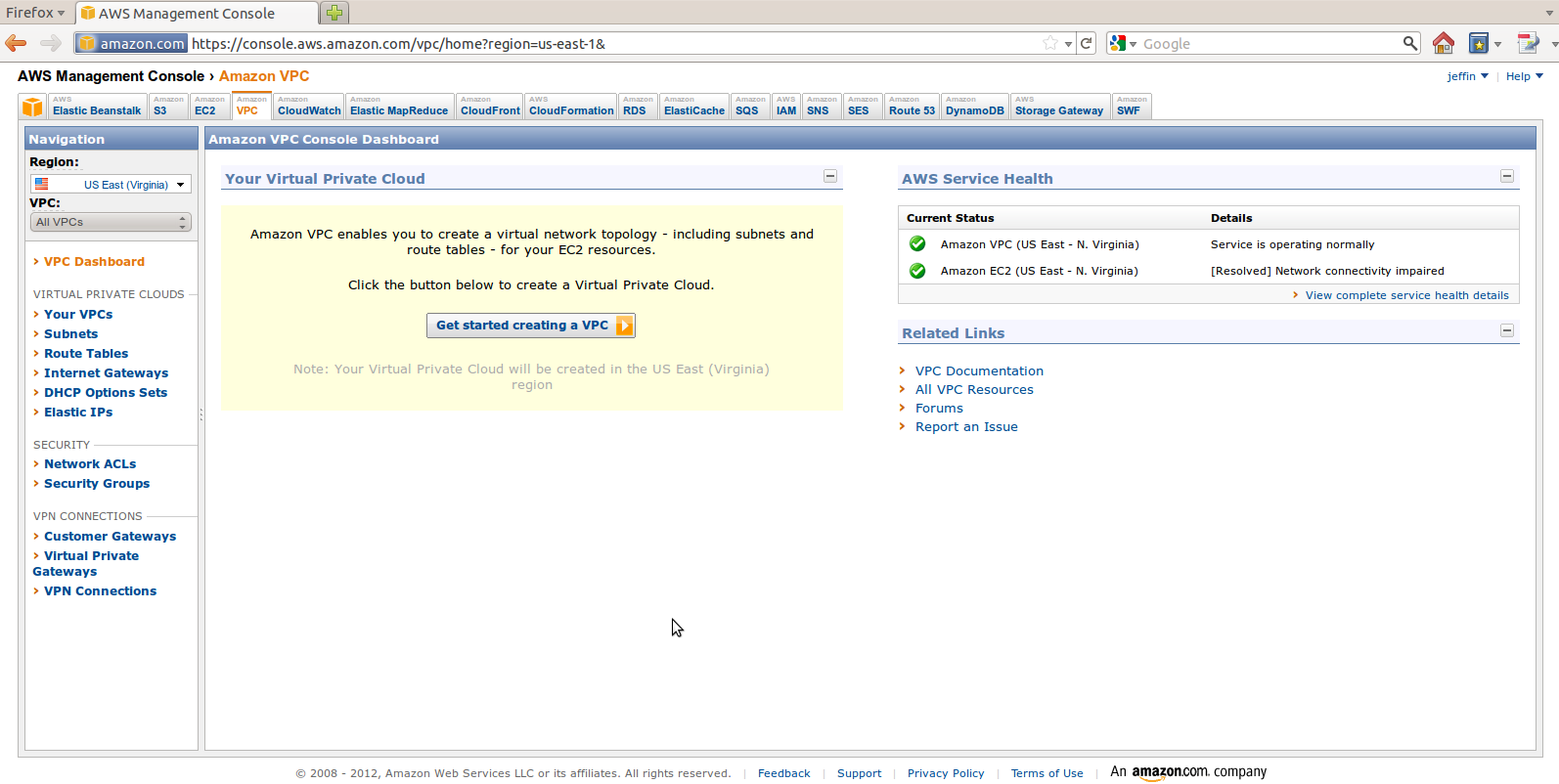Open the Region dropdown US East (Virginia)

click(x=111, y=184)
